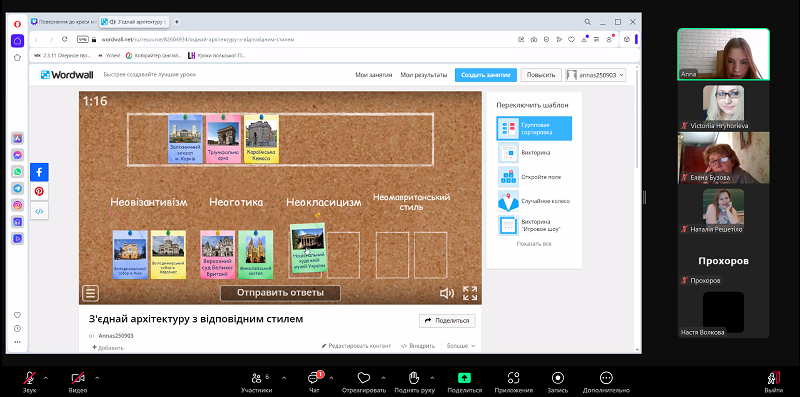
Task: Click the tab search magnifier icon
Action: point(588,22)
